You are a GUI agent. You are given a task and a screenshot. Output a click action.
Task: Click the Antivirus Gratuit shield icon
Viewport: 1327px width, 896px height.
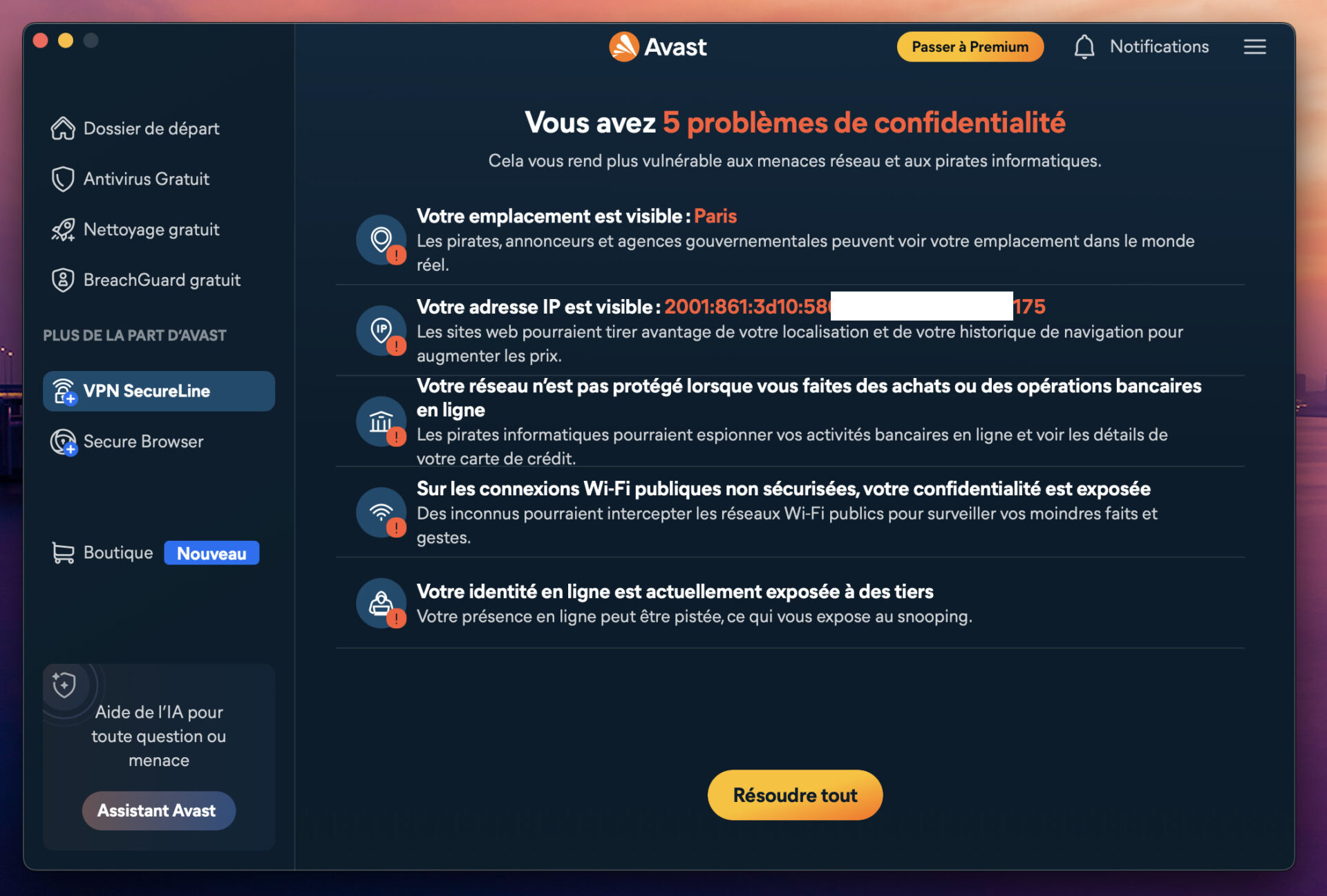(x=63, y=179)
